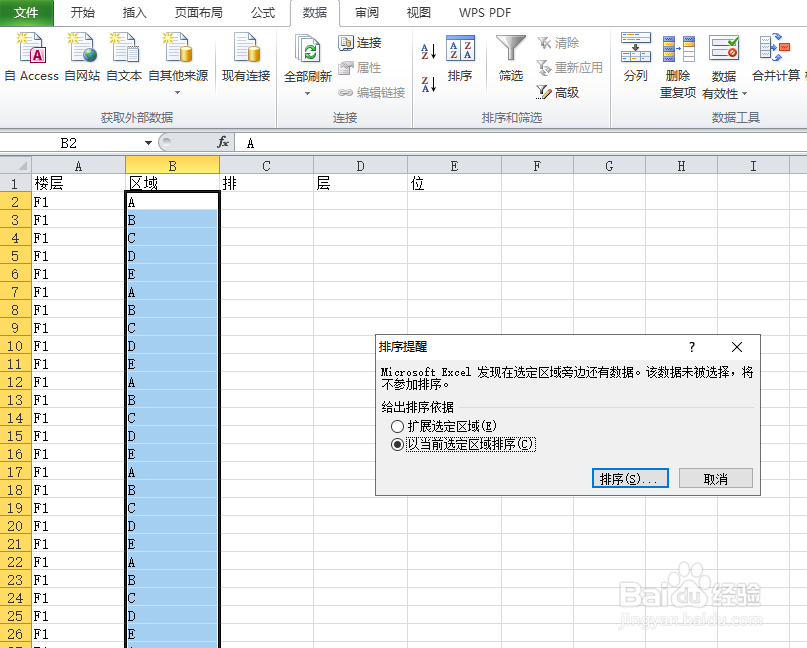Select the 扩展选定区域 radio option

click(x=399, y=425)
